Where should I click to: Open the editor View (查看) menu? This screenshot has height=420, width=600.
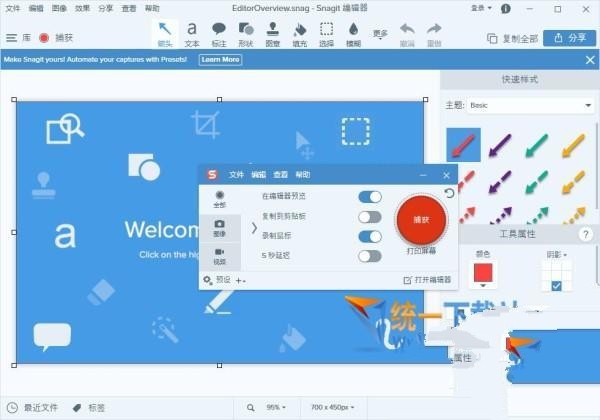129,8
